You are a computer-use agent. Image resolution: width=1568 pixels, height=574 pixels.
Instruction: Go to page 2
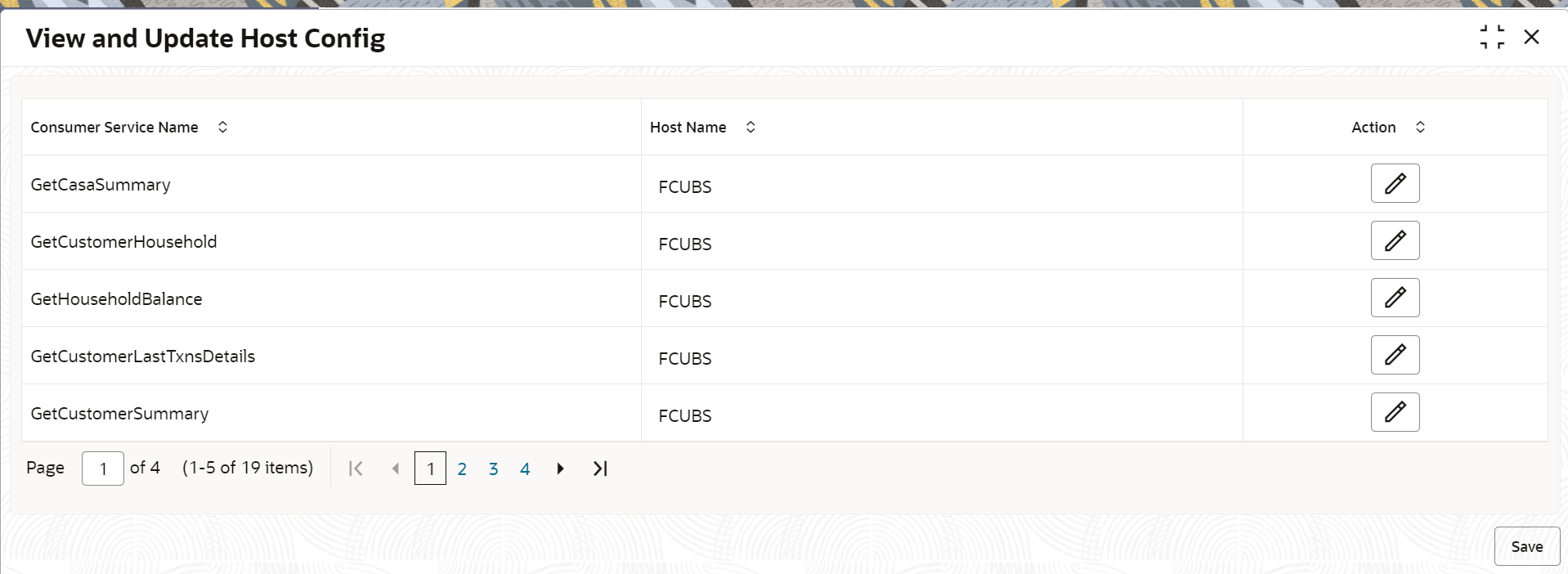462,469
